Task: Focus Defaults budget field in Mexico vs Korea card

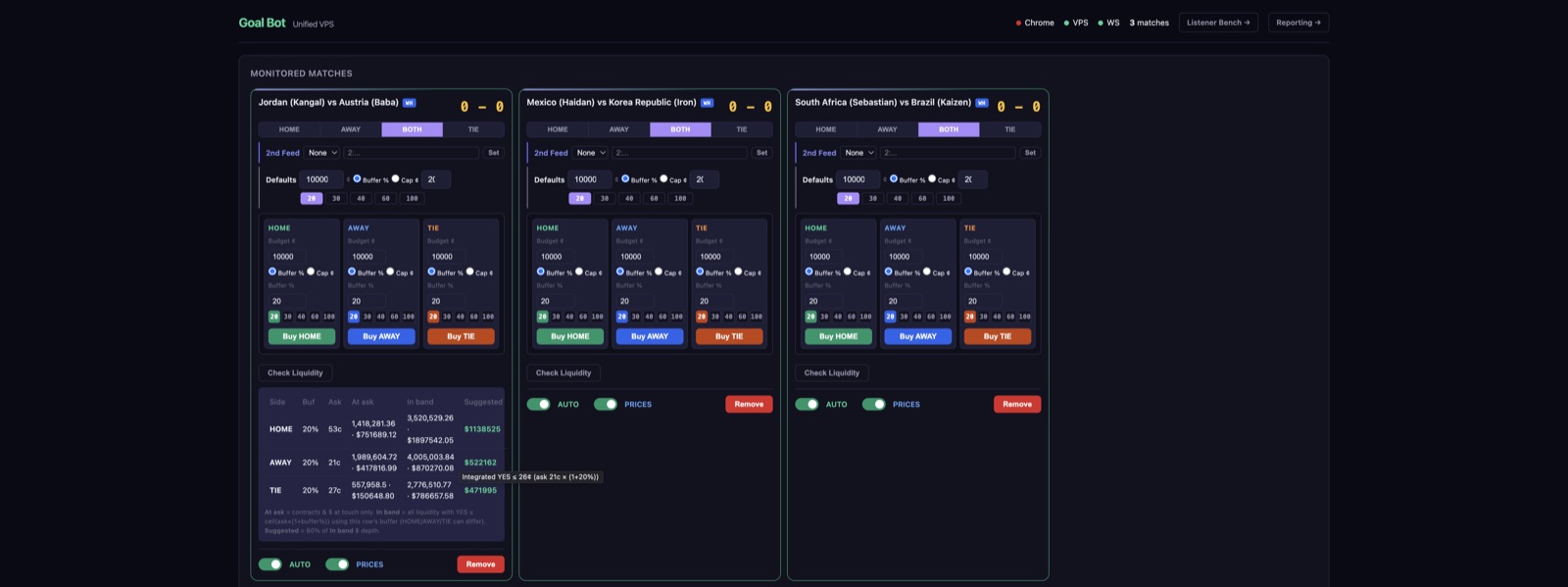Action: (x=590, y=179)
